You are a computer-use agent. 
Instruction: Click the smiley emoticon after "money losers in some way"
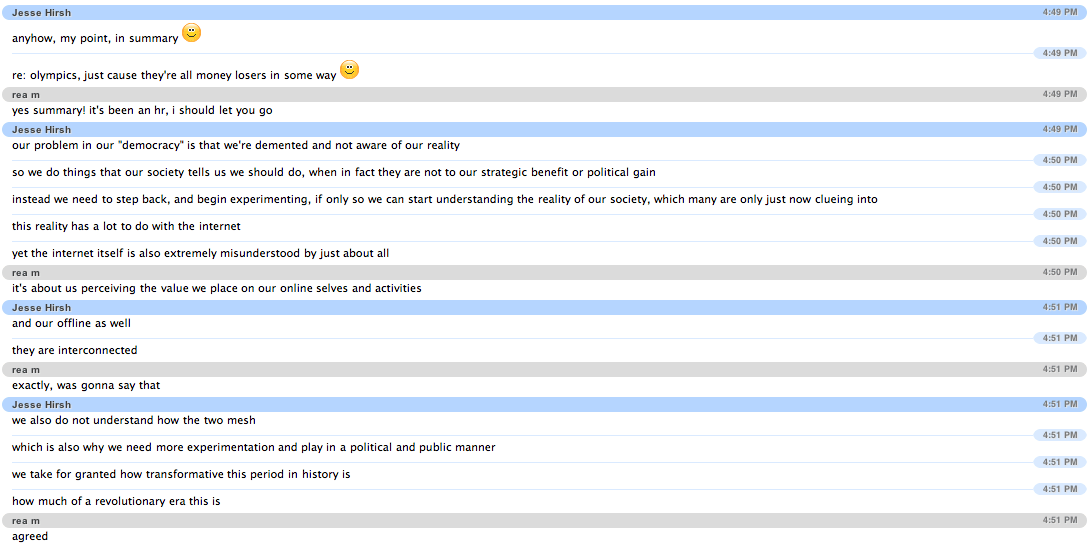tap(349, 70)
